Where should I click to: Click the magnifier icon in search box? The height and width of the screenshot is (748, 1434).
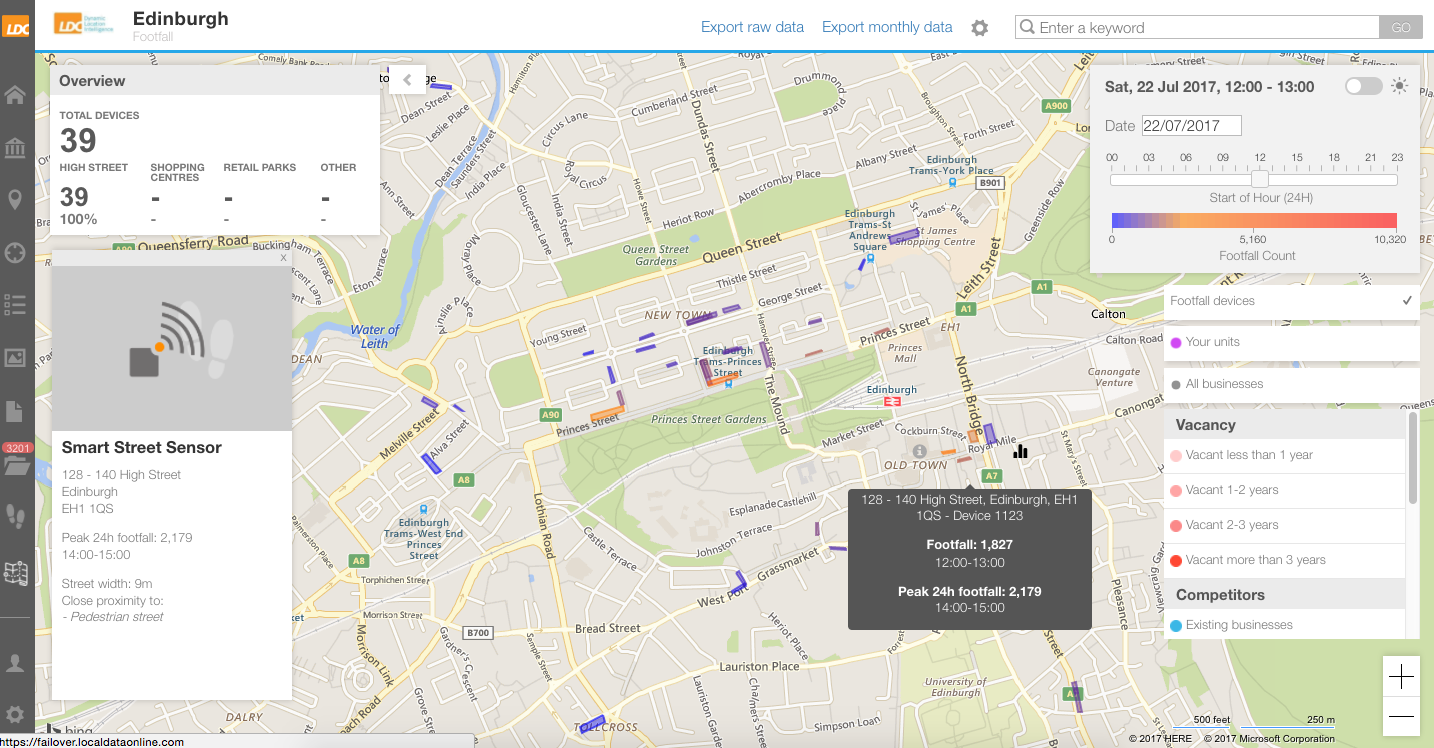click(1027, 28)
